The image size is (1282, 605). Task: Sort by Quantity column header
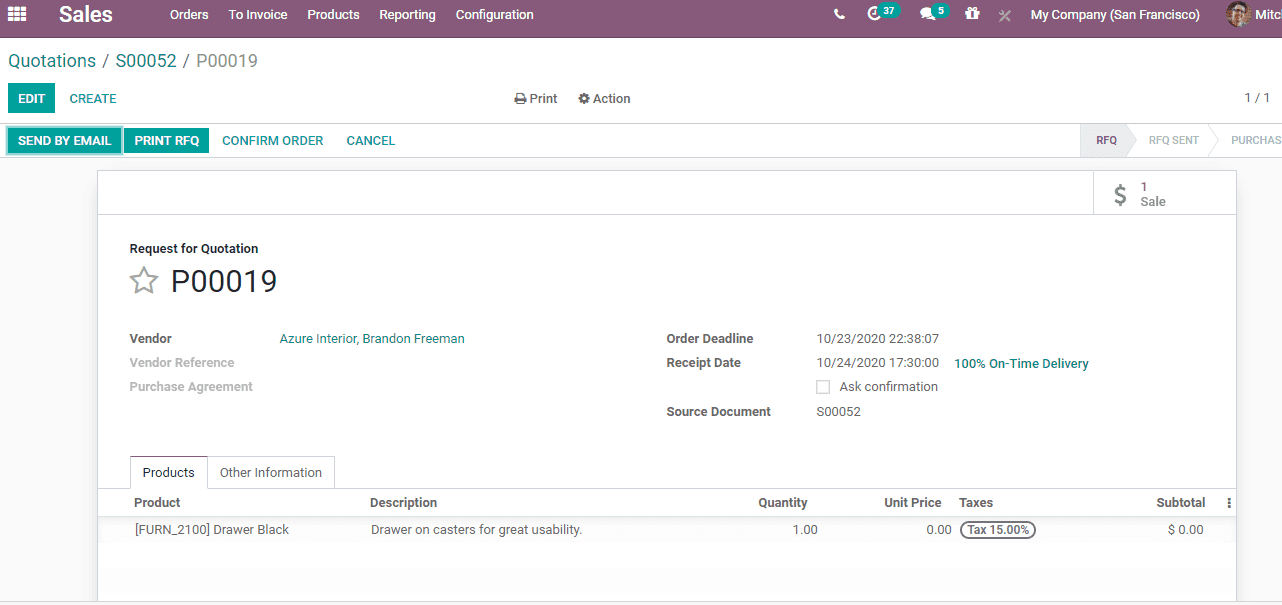[783, 503]
